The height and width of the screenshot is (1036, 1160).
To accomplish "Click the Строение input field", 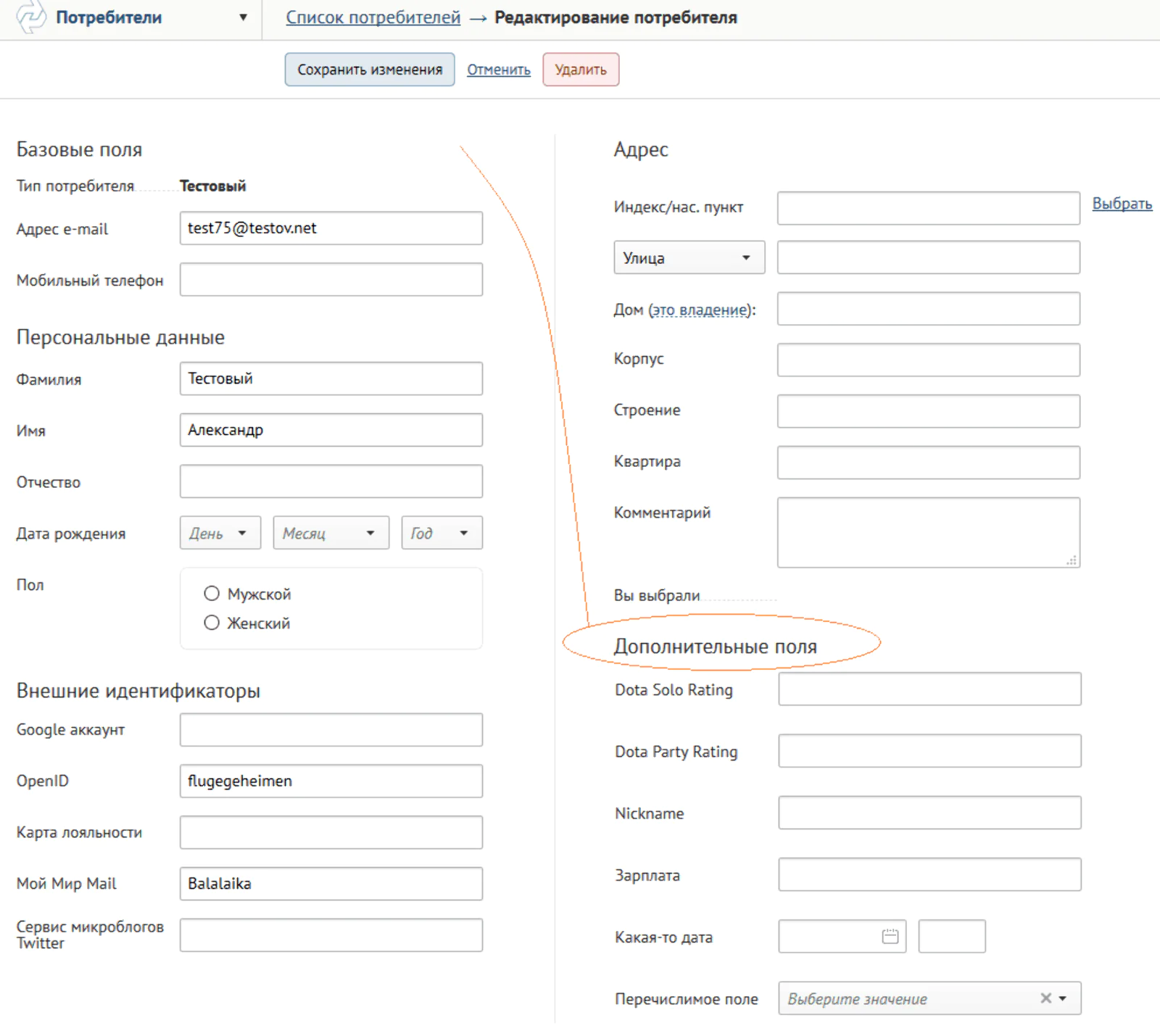I will [929, 412].
